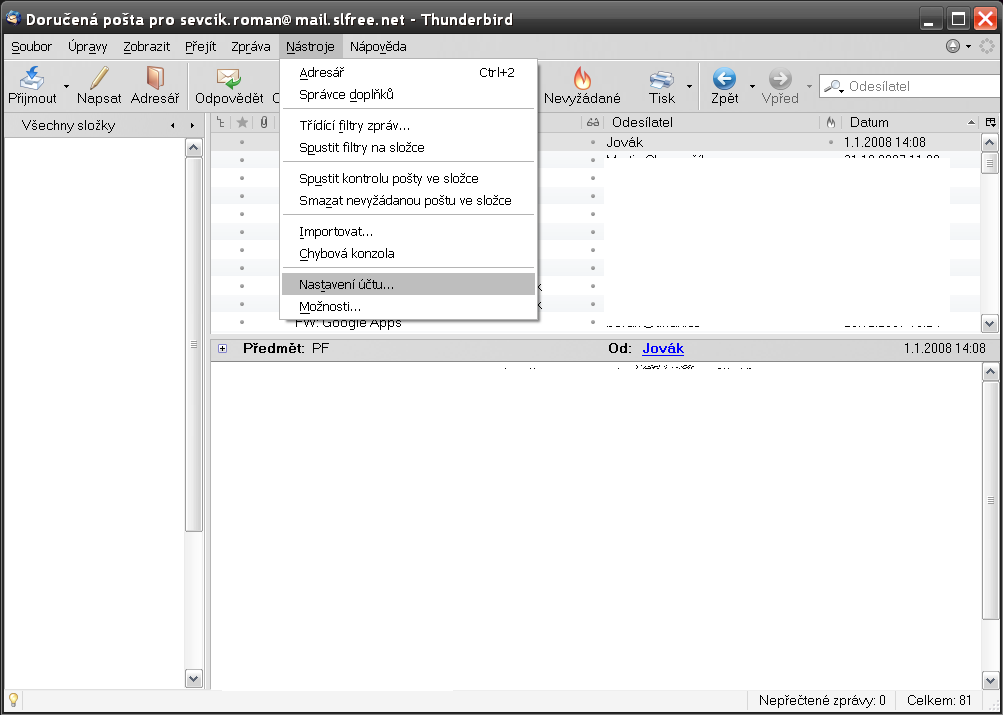The image size is (1003, 715).
Task: Click the Napsat compose pencil icon
Action: pos(99,78)
